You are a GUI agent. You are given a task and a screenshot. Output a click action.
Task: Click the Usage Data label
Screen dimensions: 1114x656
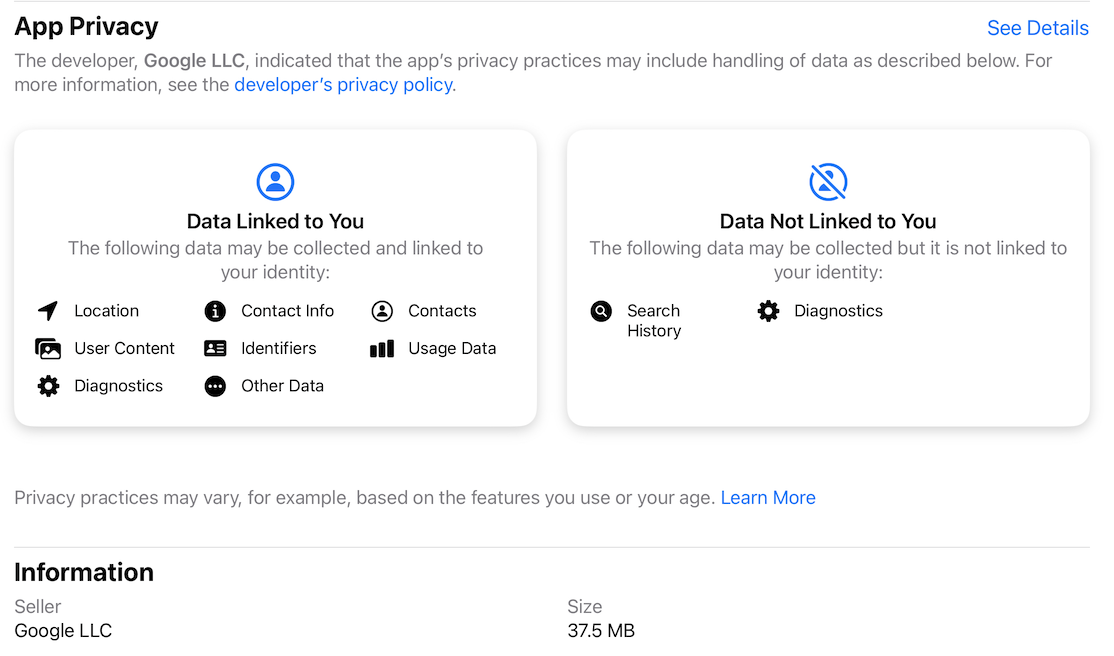pyautogui.click(x=452, y=348)
